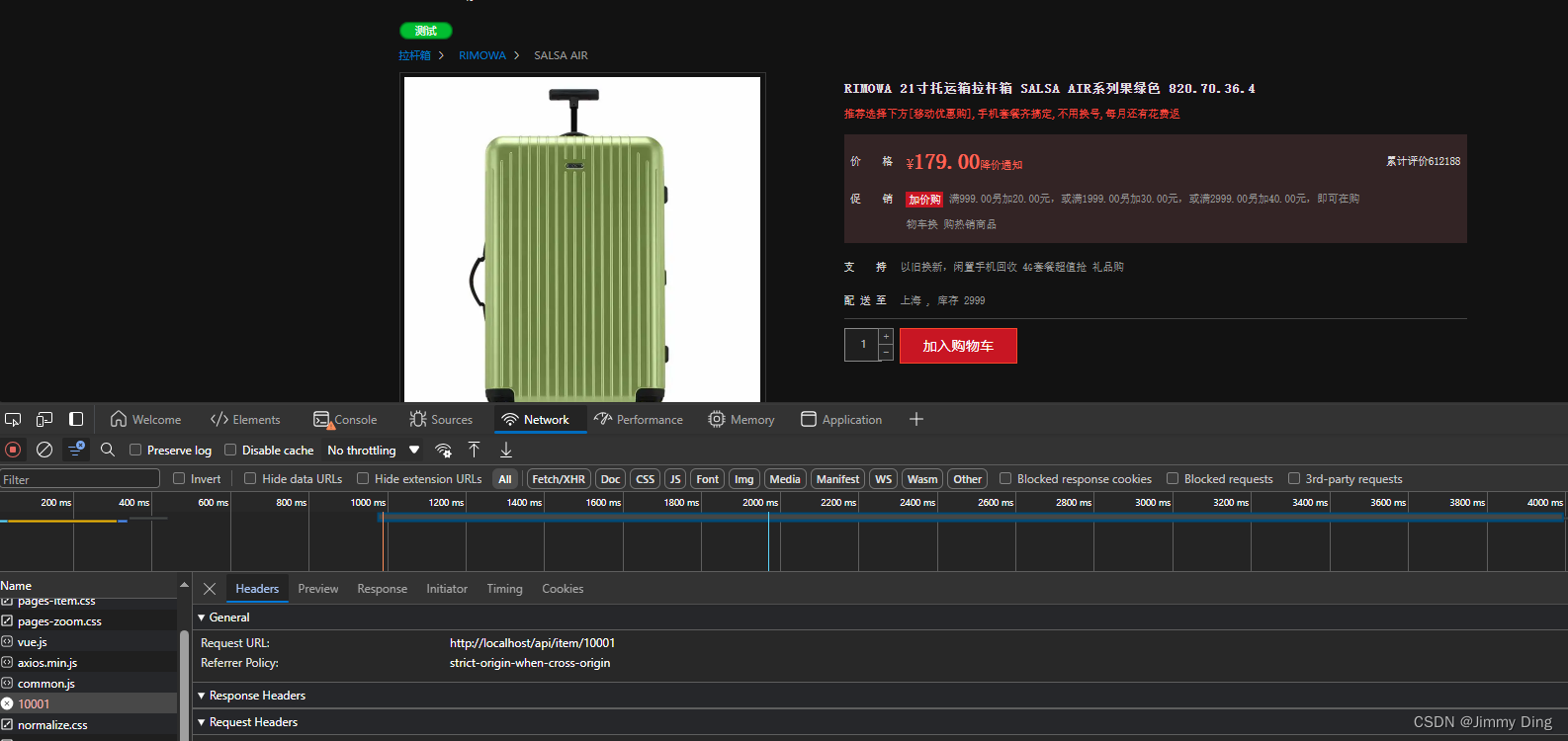Image resolution: width=1568 pixels, height=741 pixels.
Task: Check 3rd-party requests
Action: pyautogui.click(x=1294, y=478)
